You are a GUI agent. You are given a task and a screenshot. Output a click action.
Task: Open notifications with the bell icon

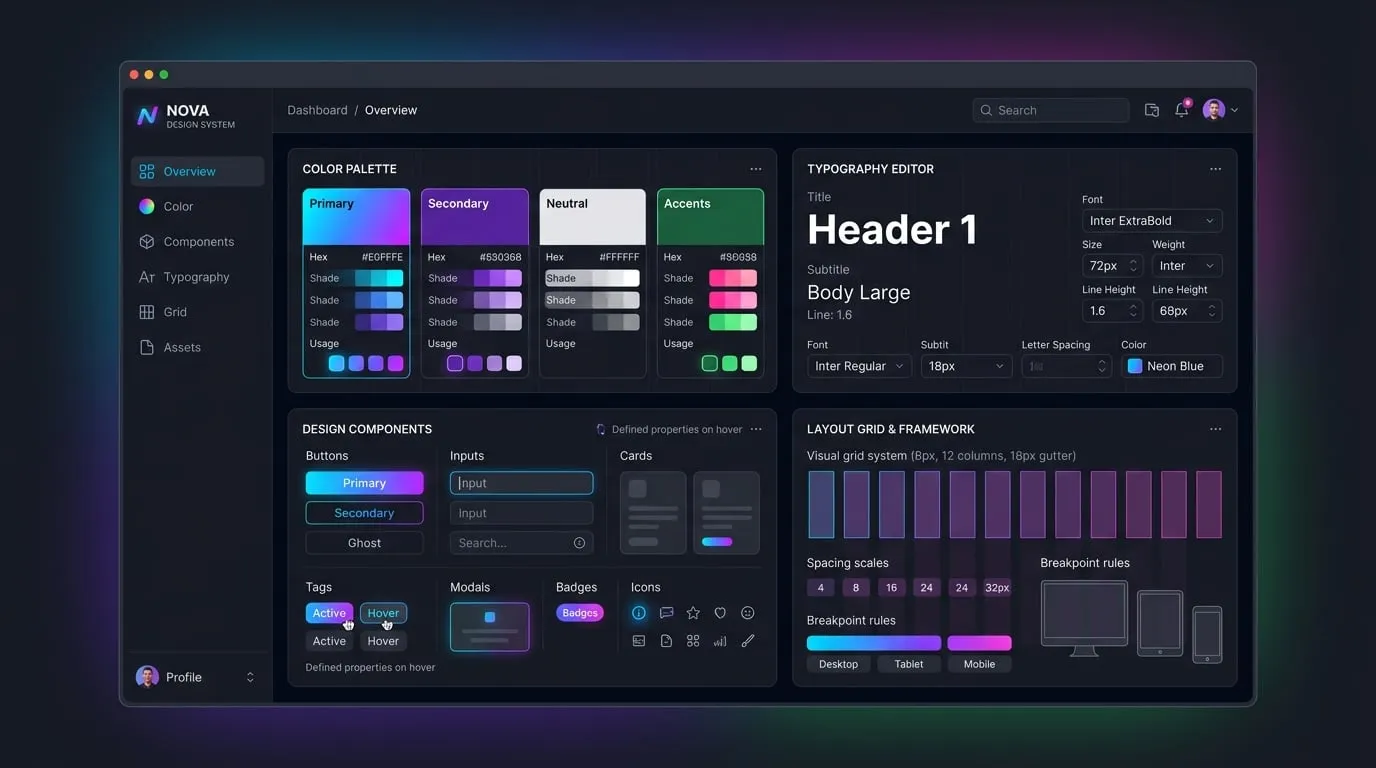click(x=1182, y=110)
